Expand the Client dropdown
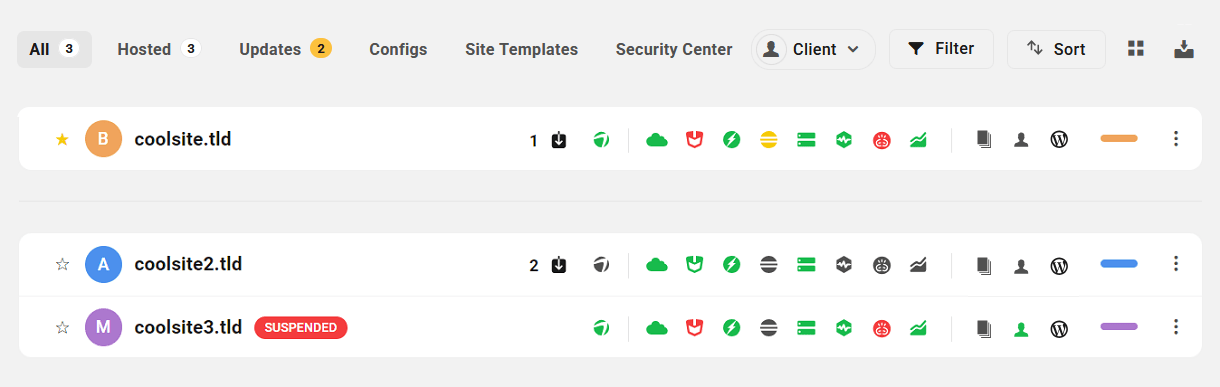Screen dimensions: 1220x387 tap(813, 49)
